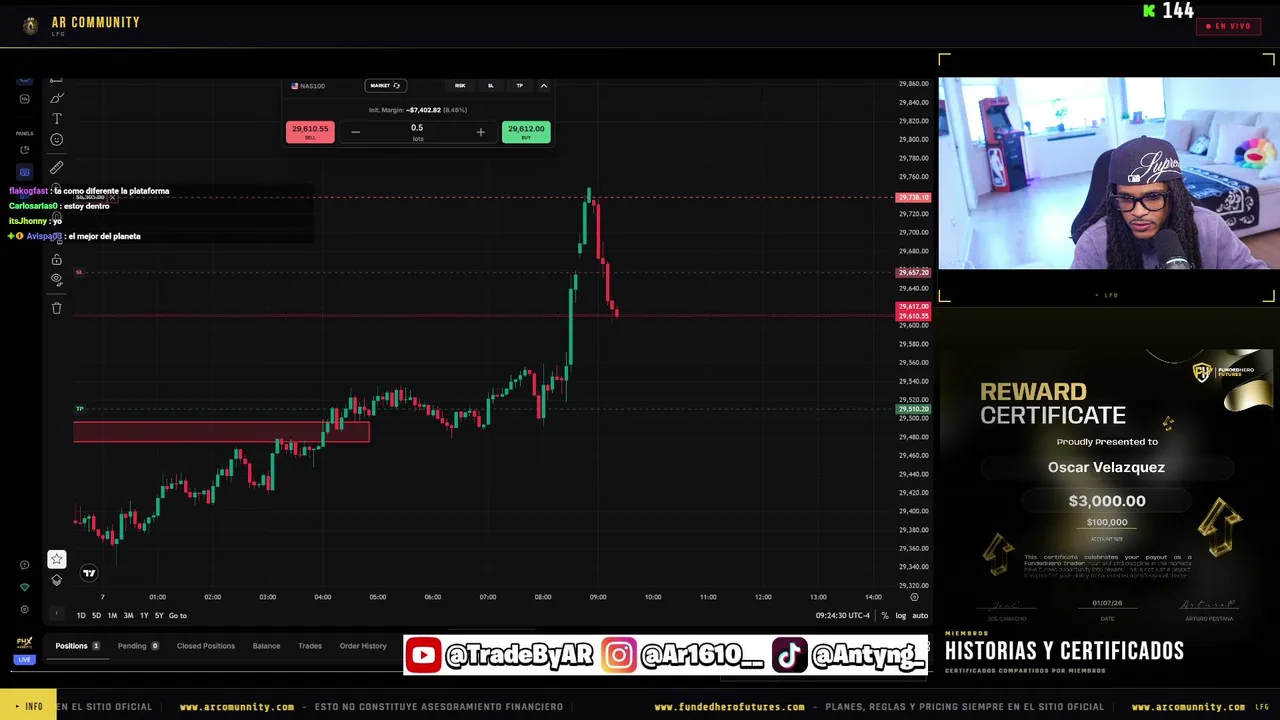This screenshot has height=720, width=1280.
Task: Lock all drawings with padlock icon
Action: coord(57,260)
